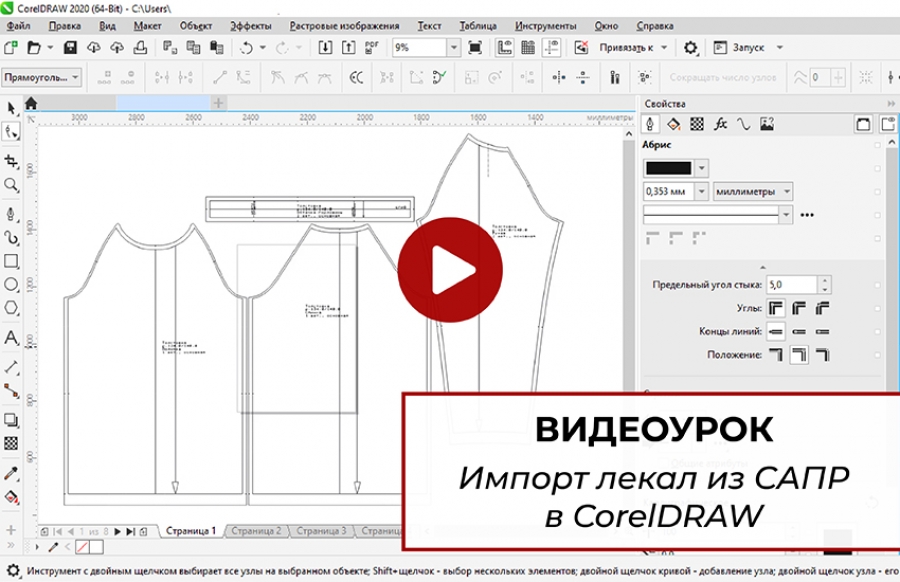The width and height of the screenshot is (900, 582).
Task: Toggle the show grid icon
Action: 528,48
